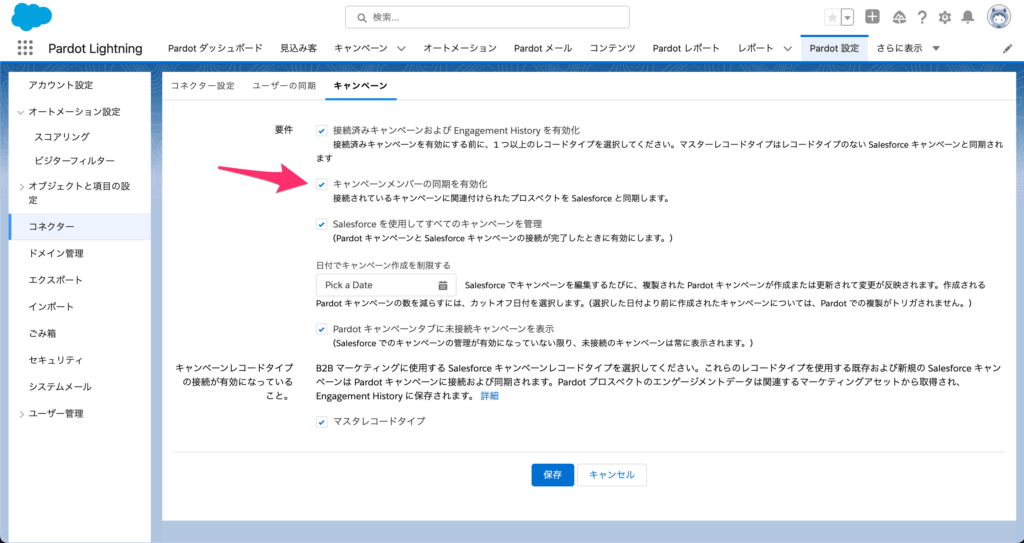The image size is (1024, 543).
Task: Open the calendar icon in date picker
Action: tap(443, 286)
